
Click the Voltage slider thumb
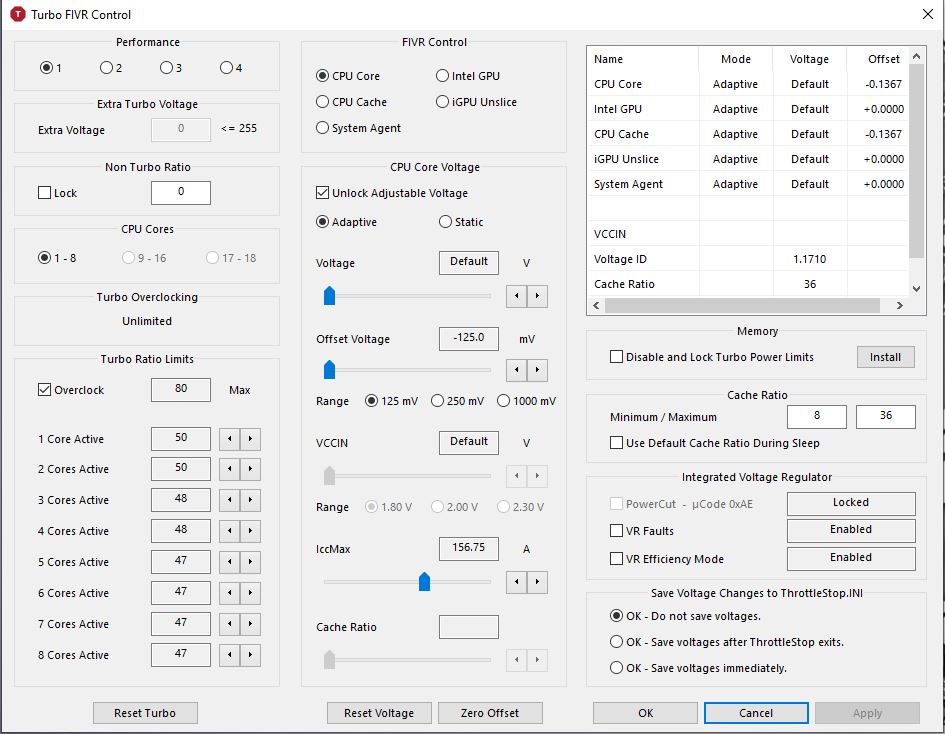(x=329, y=296)
